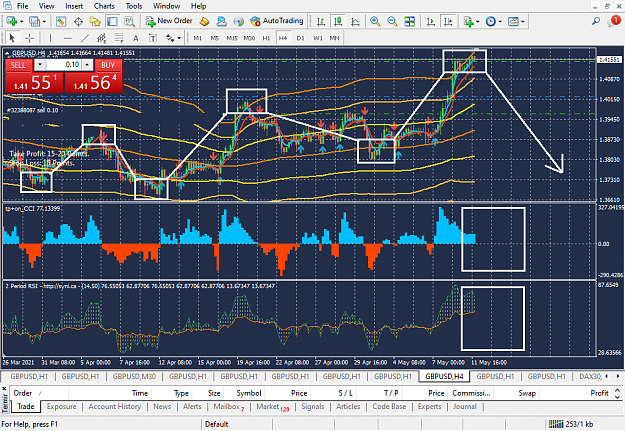The width and height of the screenshot is (625, 431).
Task: Open the arrows objects dropdown
Action: coord(173,38)
